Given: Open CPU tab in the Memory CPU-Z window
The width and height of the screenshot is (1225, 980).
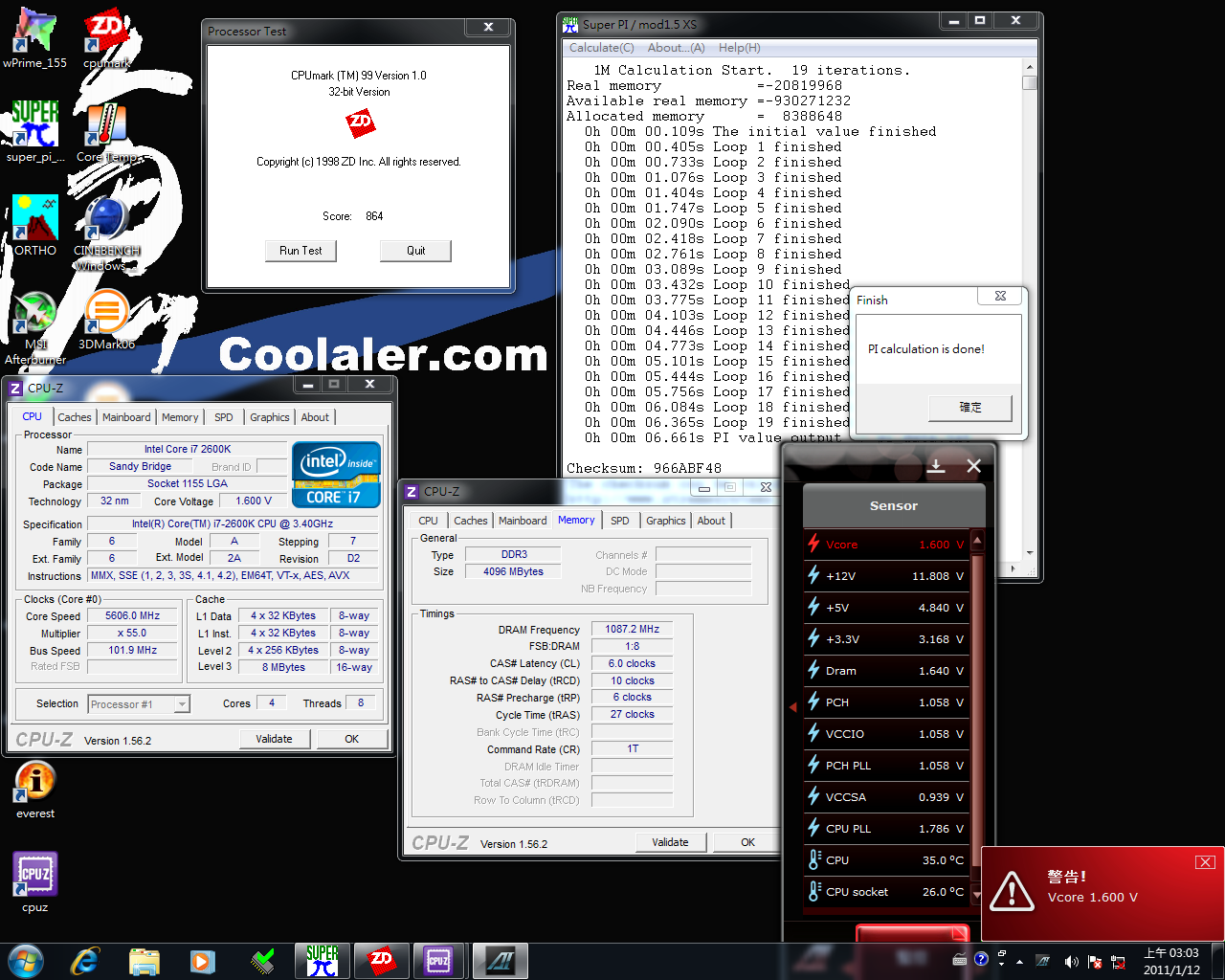Looking at the screenshot, I should click(x=428, y=521).
